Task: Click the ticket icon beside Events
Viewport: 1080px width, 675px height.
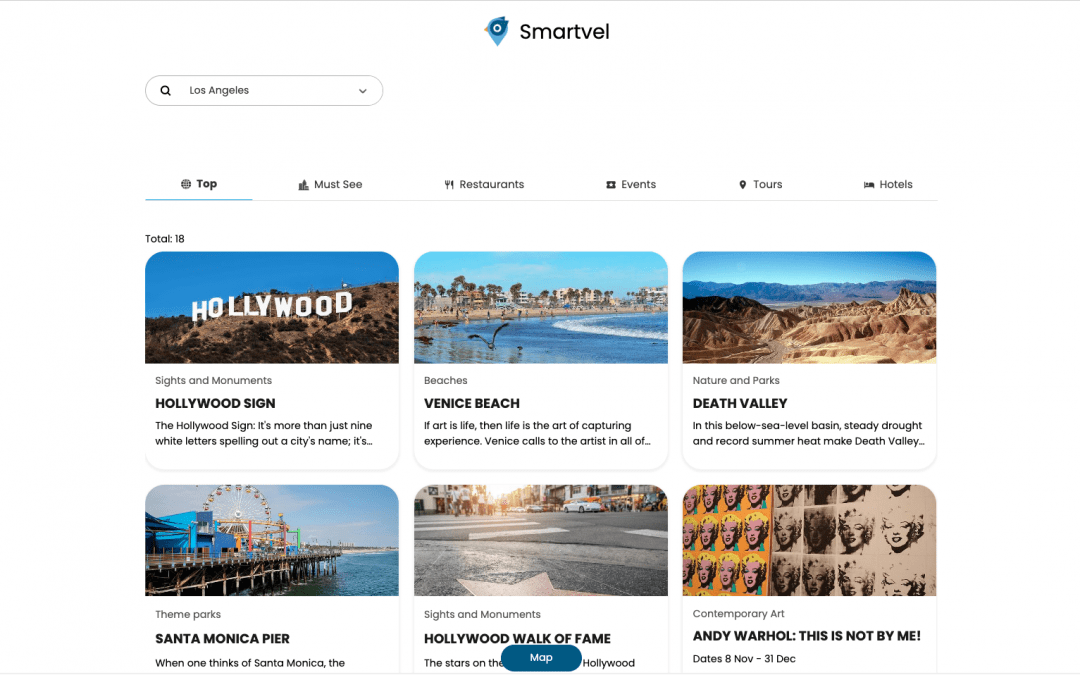Action: pos(611,185)
